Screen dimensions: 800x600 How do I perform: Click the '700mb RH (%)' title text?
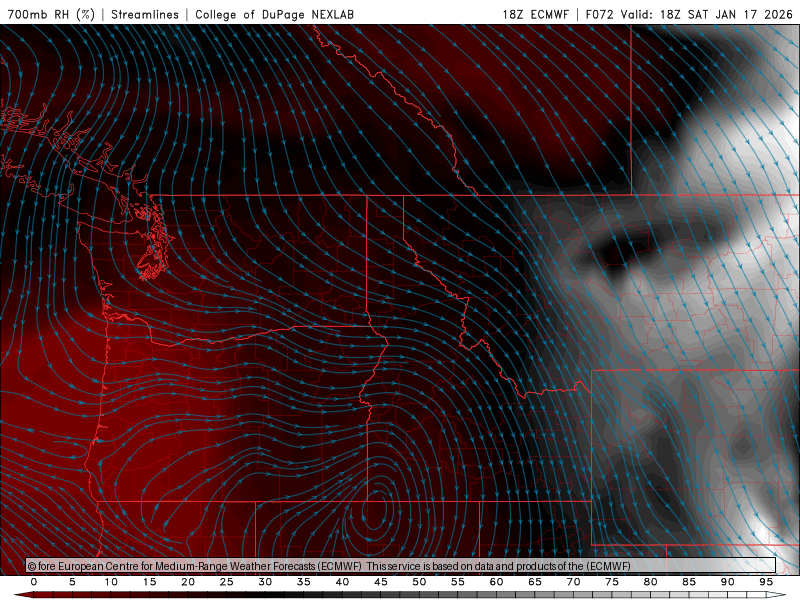click(x=51, y=14)
